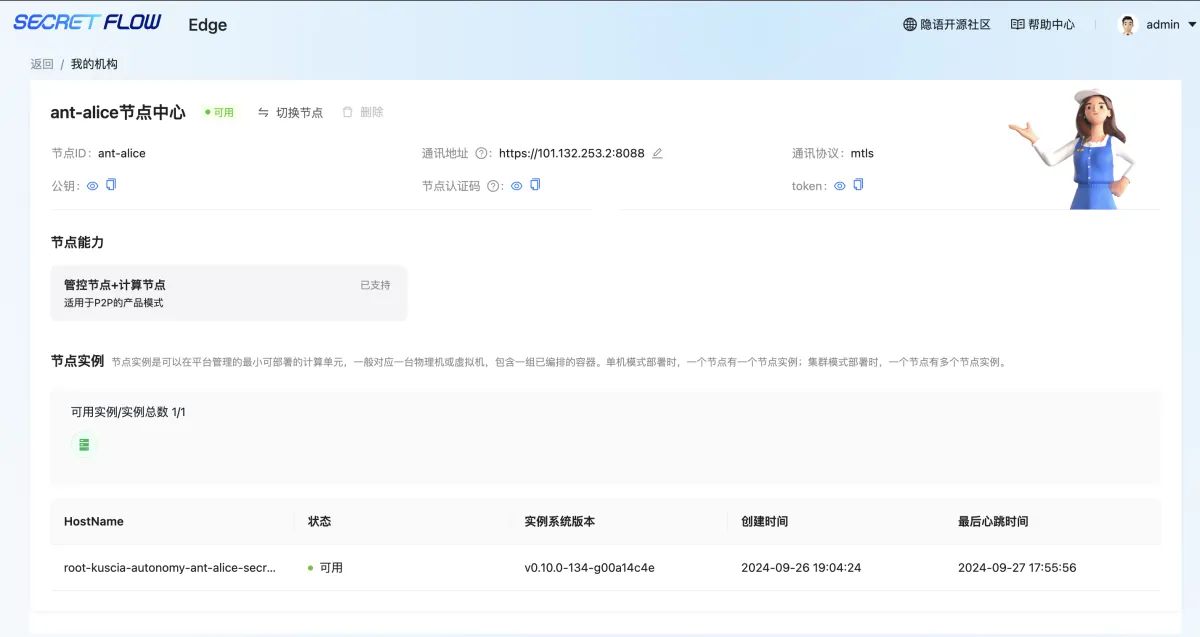Show help tooltip for 节点认证码
1200x637 pixels.
493,185
